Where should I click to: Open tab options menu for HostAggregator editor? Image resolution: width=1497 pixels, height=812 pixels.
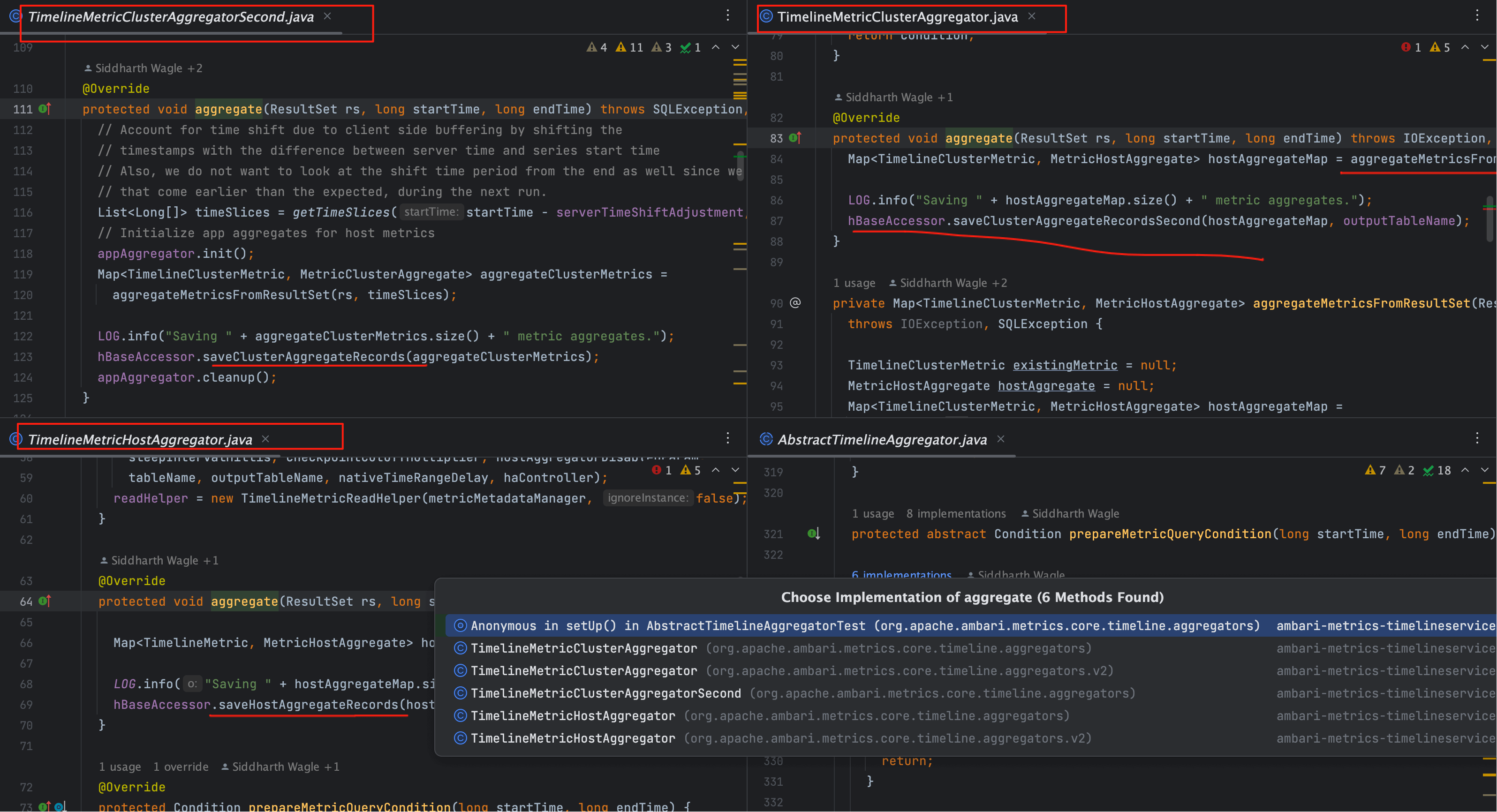(x=727, y=438)
